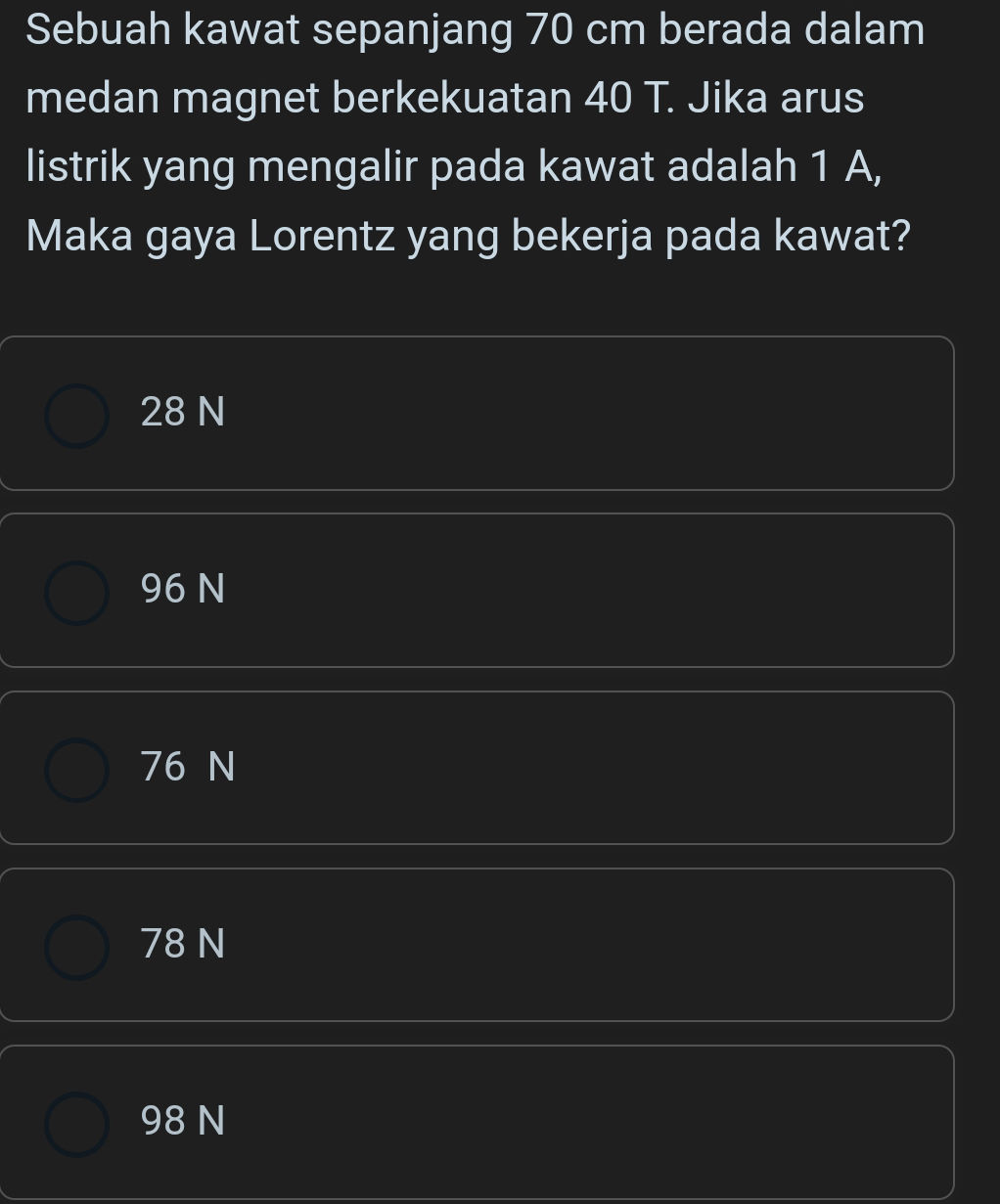Tap the second radio button from the top
The height and width of the screenshot is (1204, 1000).
(x=78, y=590)
